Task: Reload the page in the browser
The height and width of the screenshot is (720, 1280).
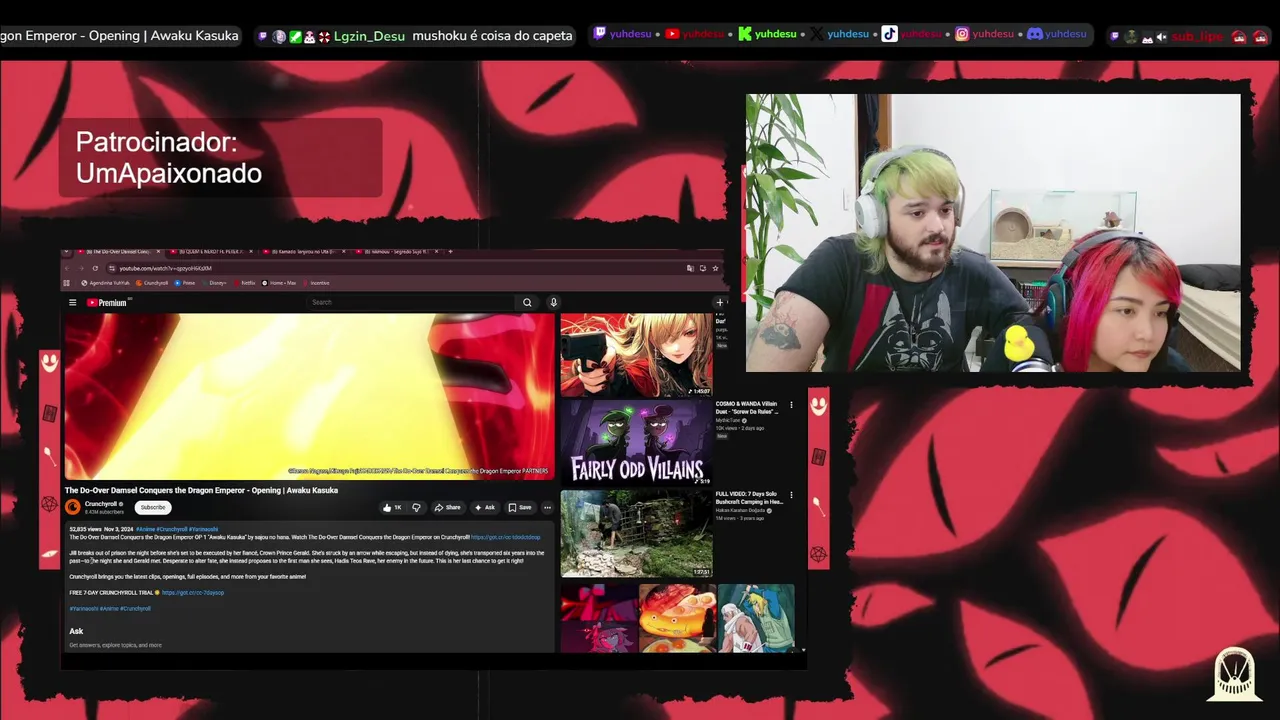Action: coord(95,268)
